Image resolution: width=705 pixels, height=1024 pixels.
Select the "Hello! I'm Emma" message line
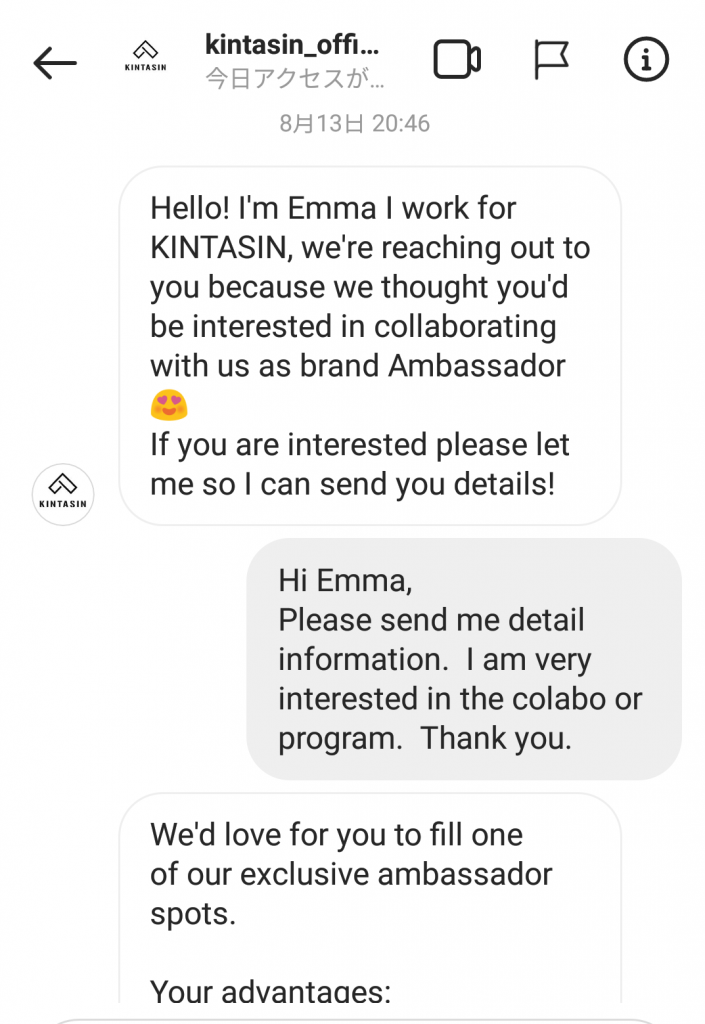pos(333,209)
